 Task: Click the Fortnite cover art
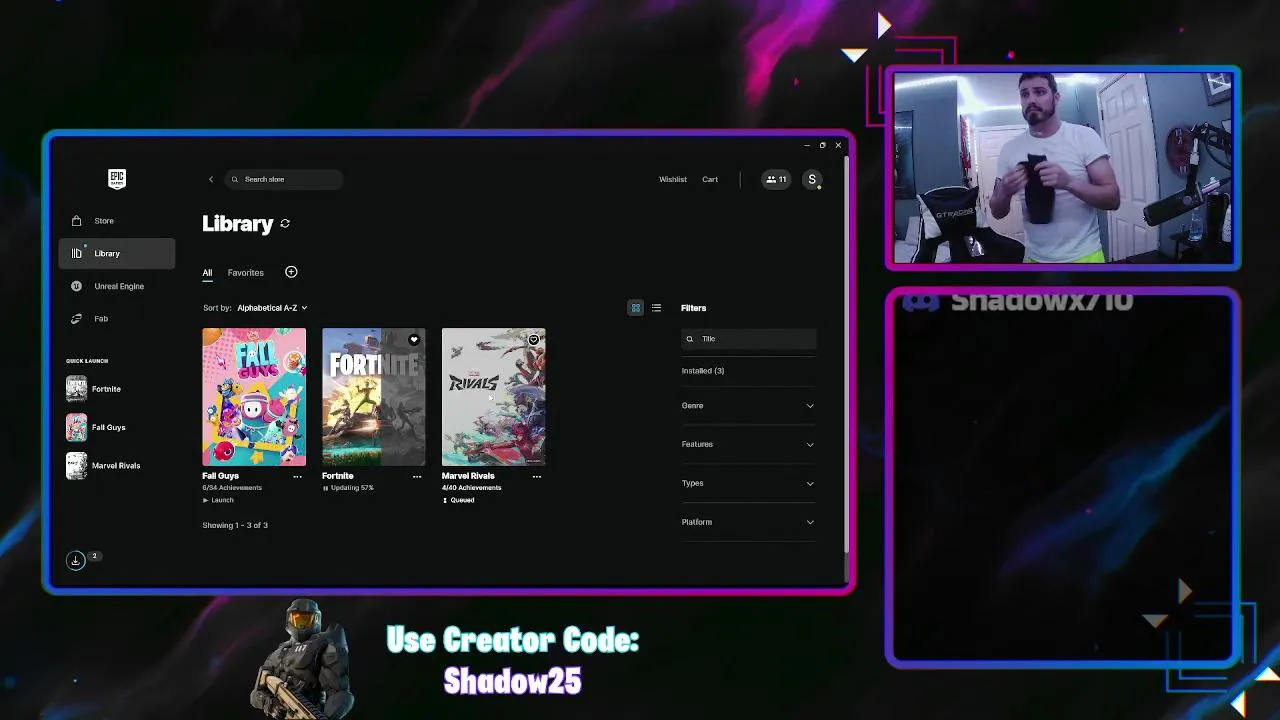[373, 397]
